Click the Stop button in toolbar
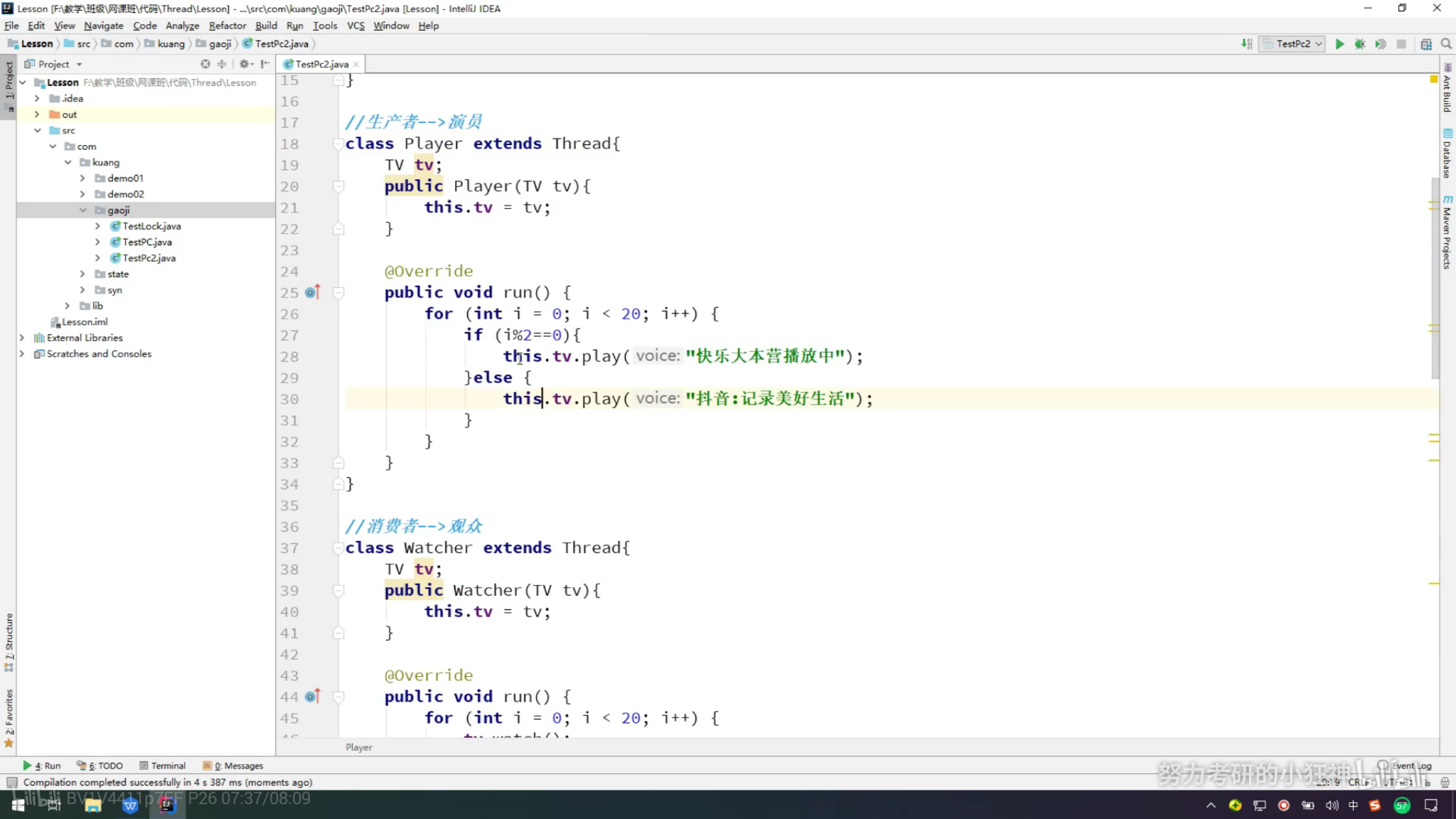 [x=1401, y=44]
